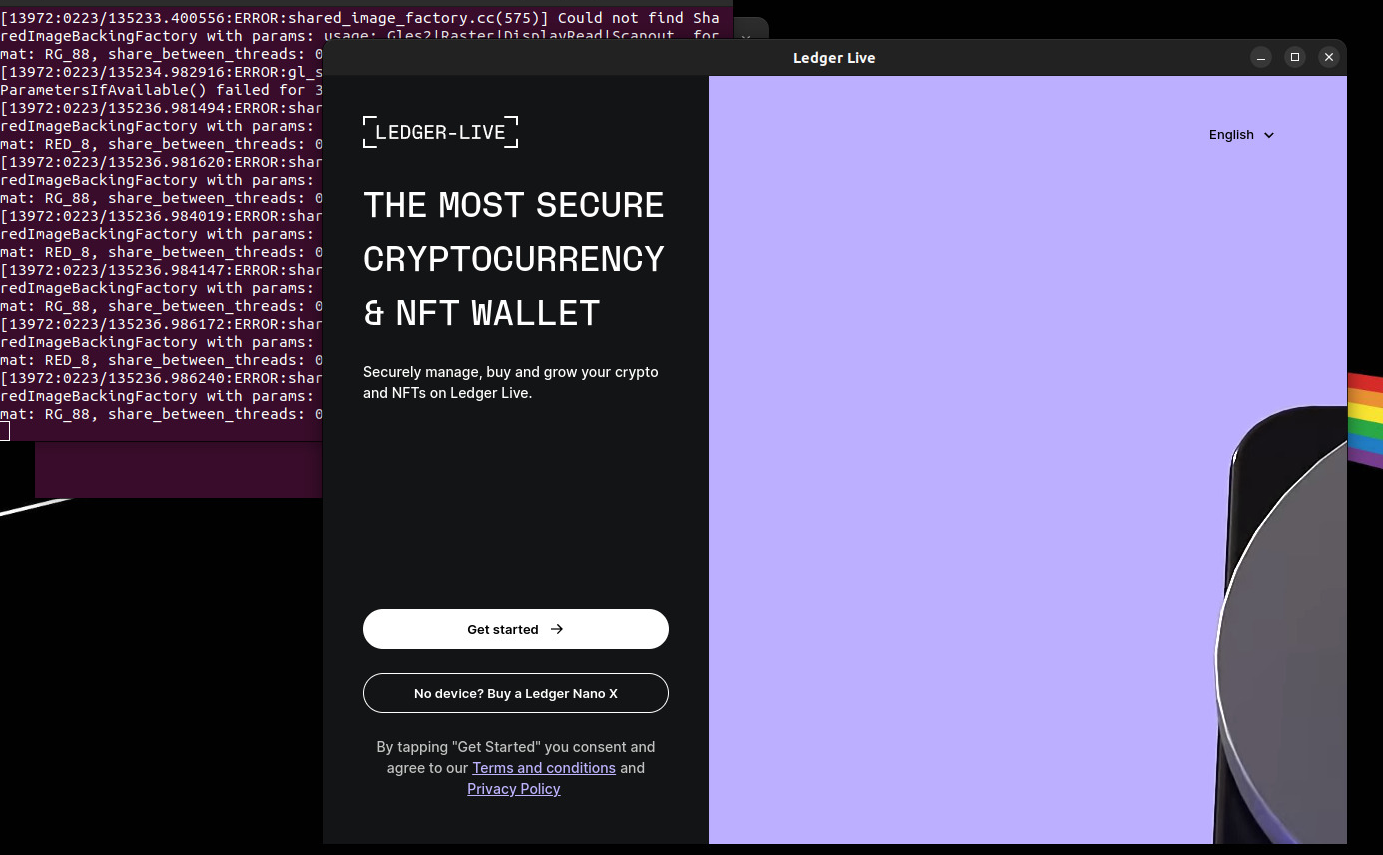Close the Ledger Live window
The width and height of the screenshot is (1383, 855).
coord(1329,57)
